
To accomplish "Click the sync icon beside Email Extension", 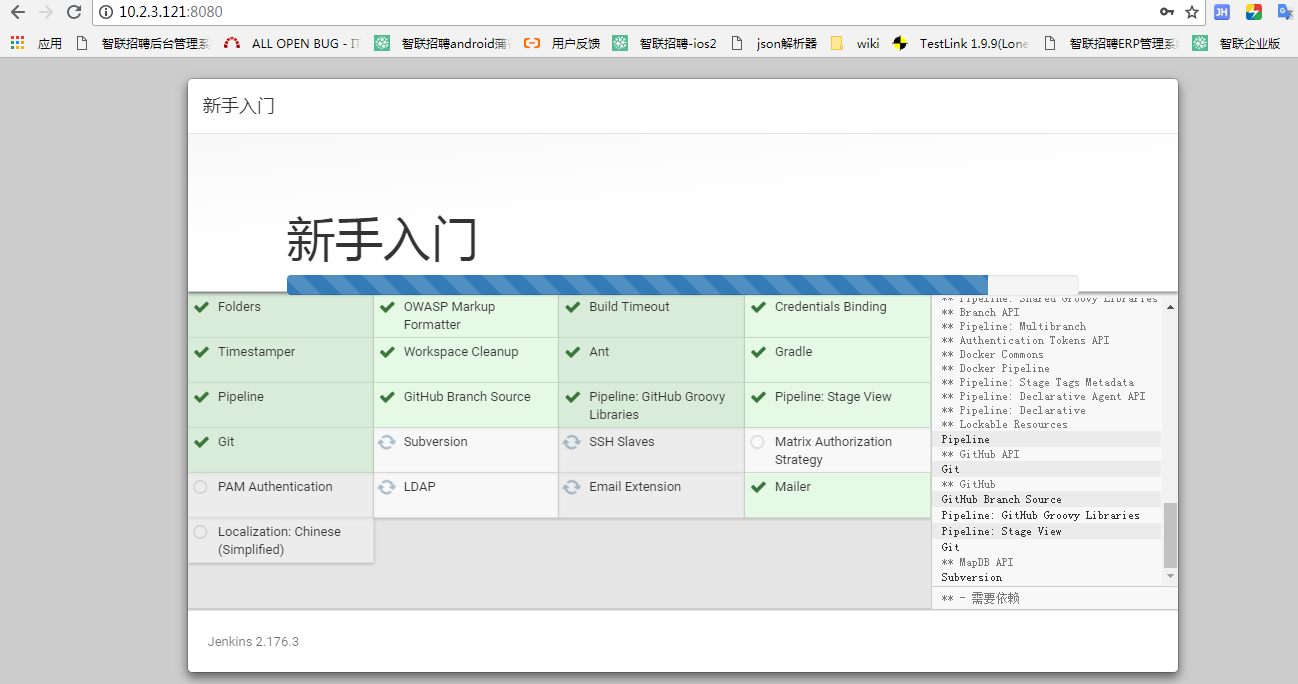I will [x=572, y=487].
